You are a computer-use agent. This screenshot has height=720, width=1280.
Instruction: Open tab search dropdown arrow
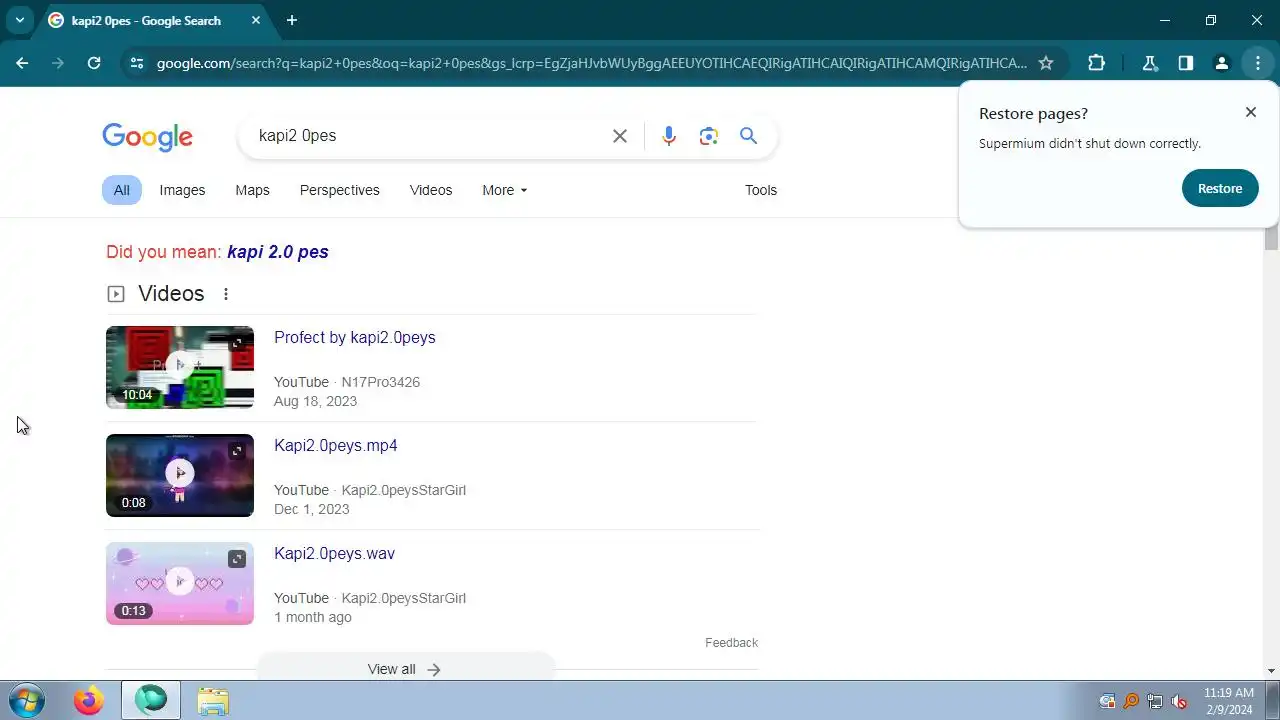(x=19, y=20)
